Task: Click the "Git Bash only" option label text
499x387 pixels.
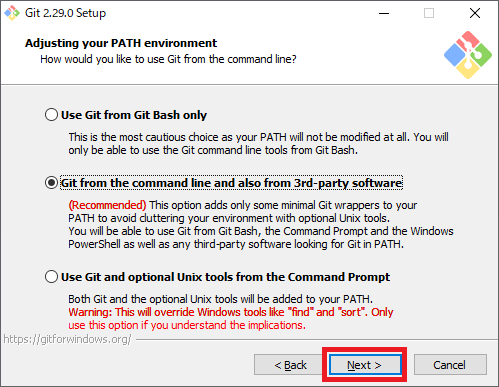Action: [x=134, y=115]
